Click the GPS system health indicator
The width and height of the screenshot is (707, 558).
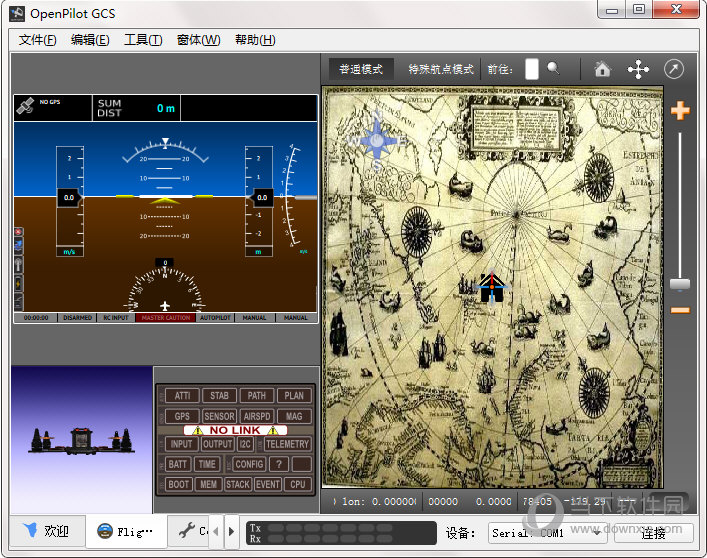click(182, 416)
